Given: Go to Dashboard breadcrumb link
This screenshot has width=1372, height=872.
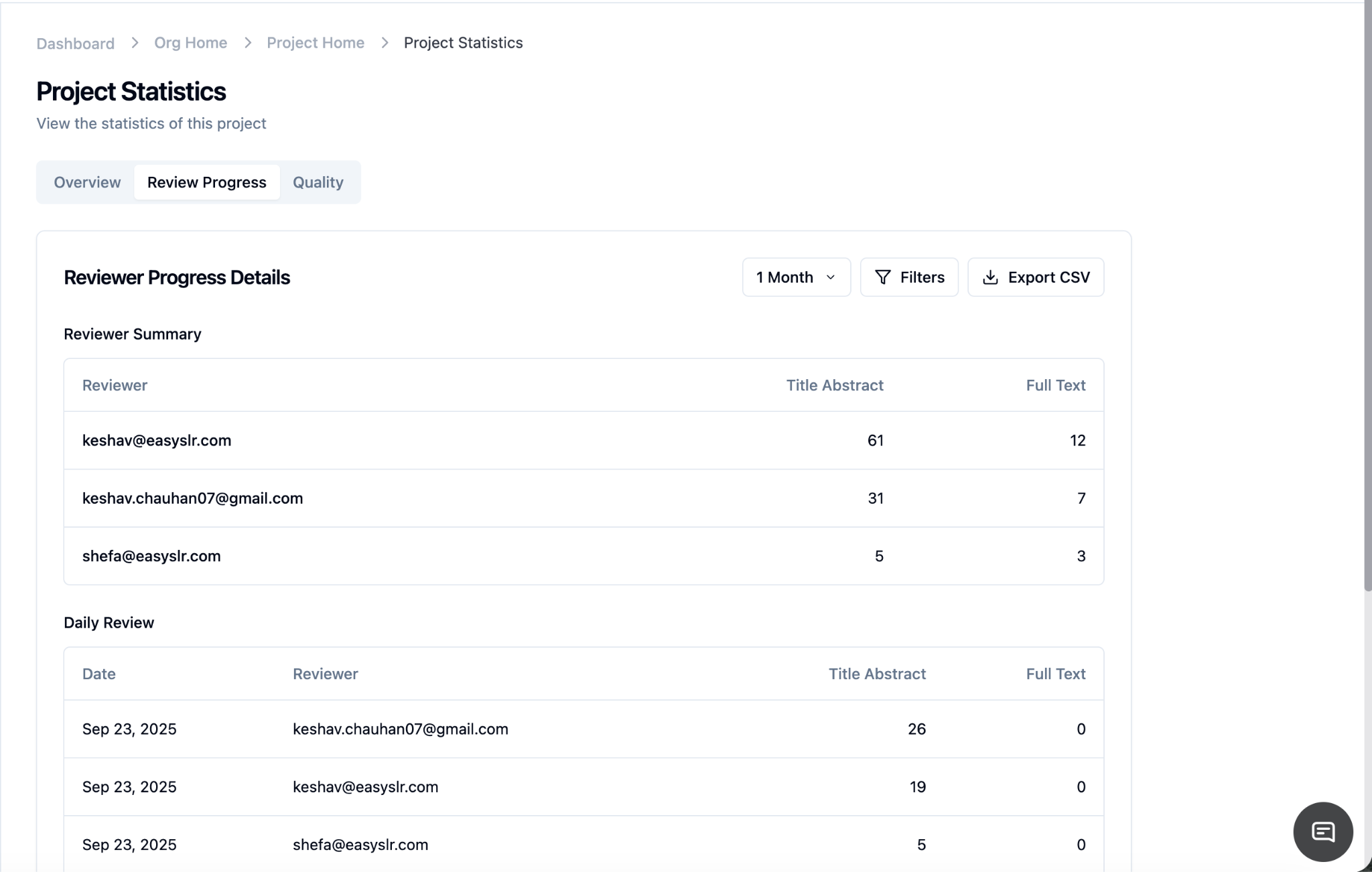Looking at the screenshot, I should (x=75, y=44).
